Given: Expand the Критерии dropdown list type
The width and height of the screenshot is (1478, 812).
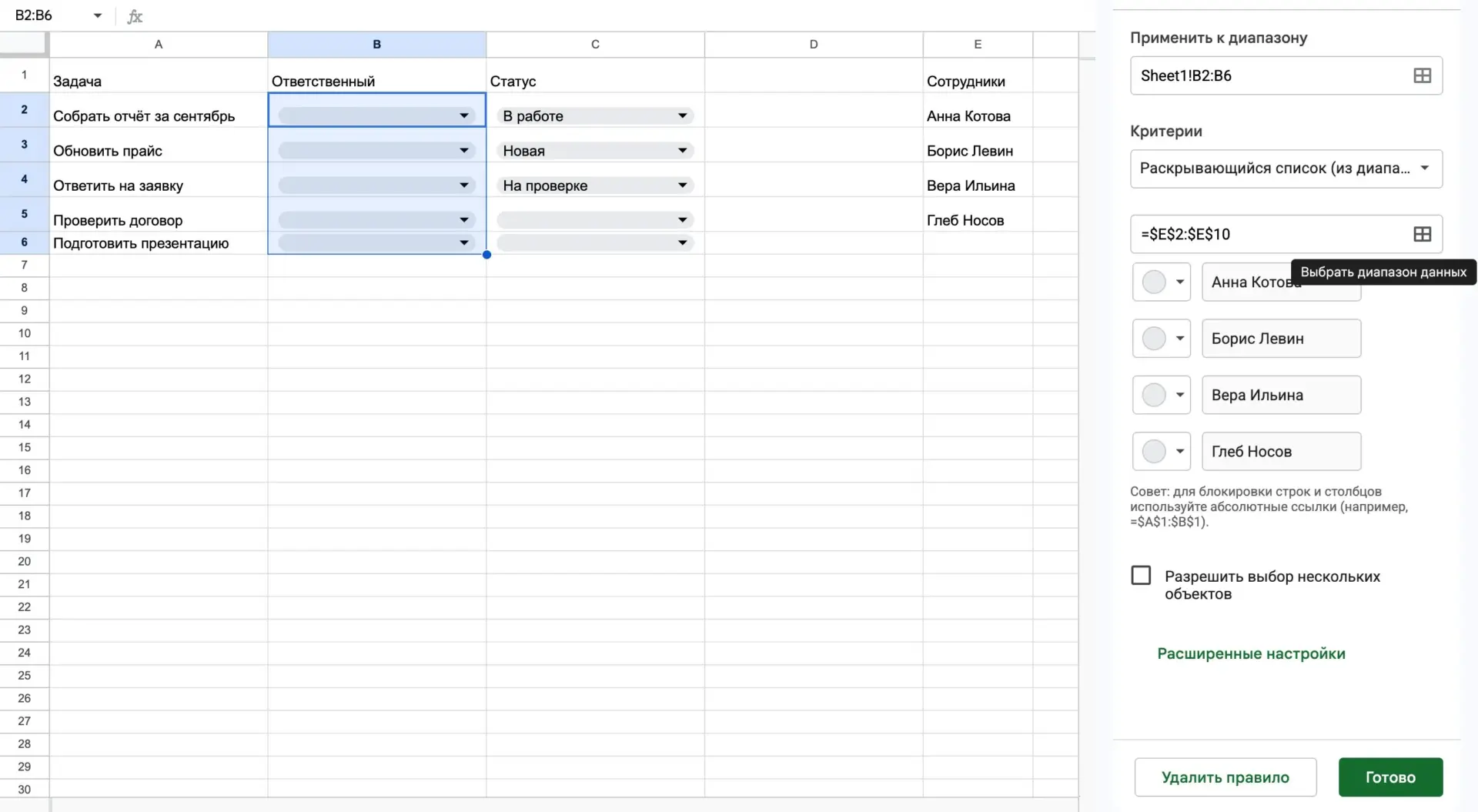Looking at the screenshot, I should tap(1286, 169).
